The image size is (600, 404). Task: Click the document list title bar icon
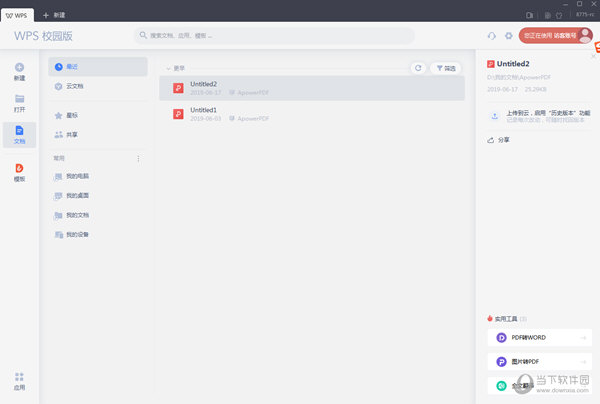(x=548, y=15)
